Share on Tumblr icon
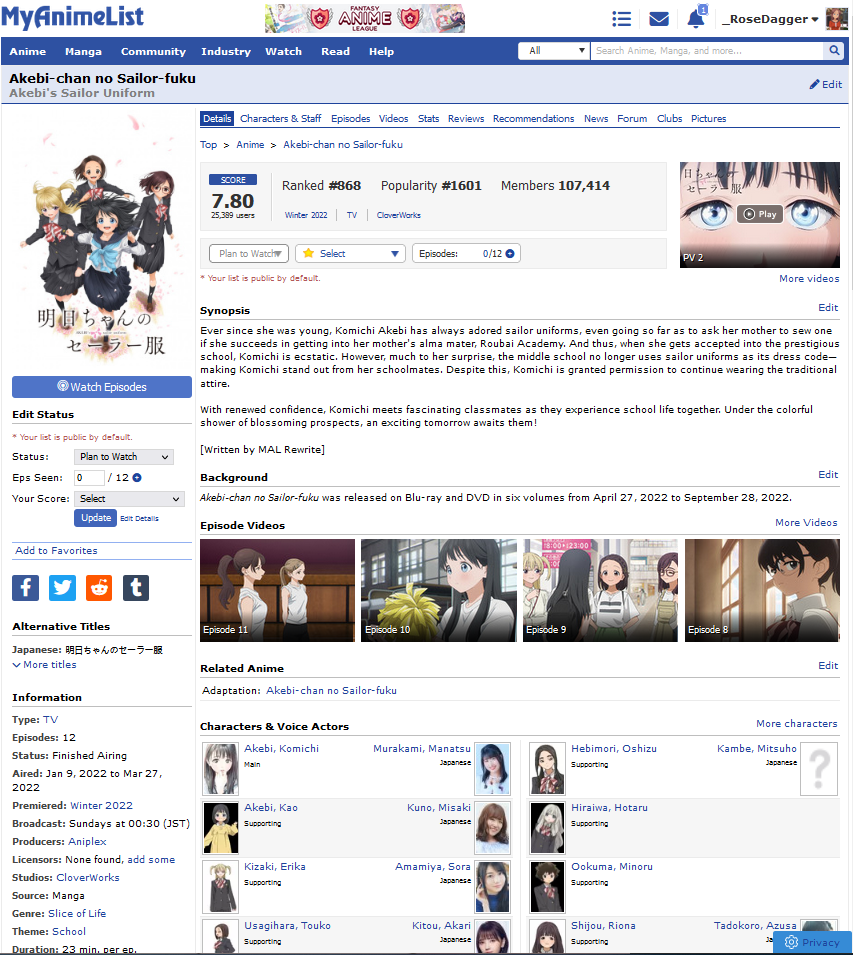 [x=136, y=588]
